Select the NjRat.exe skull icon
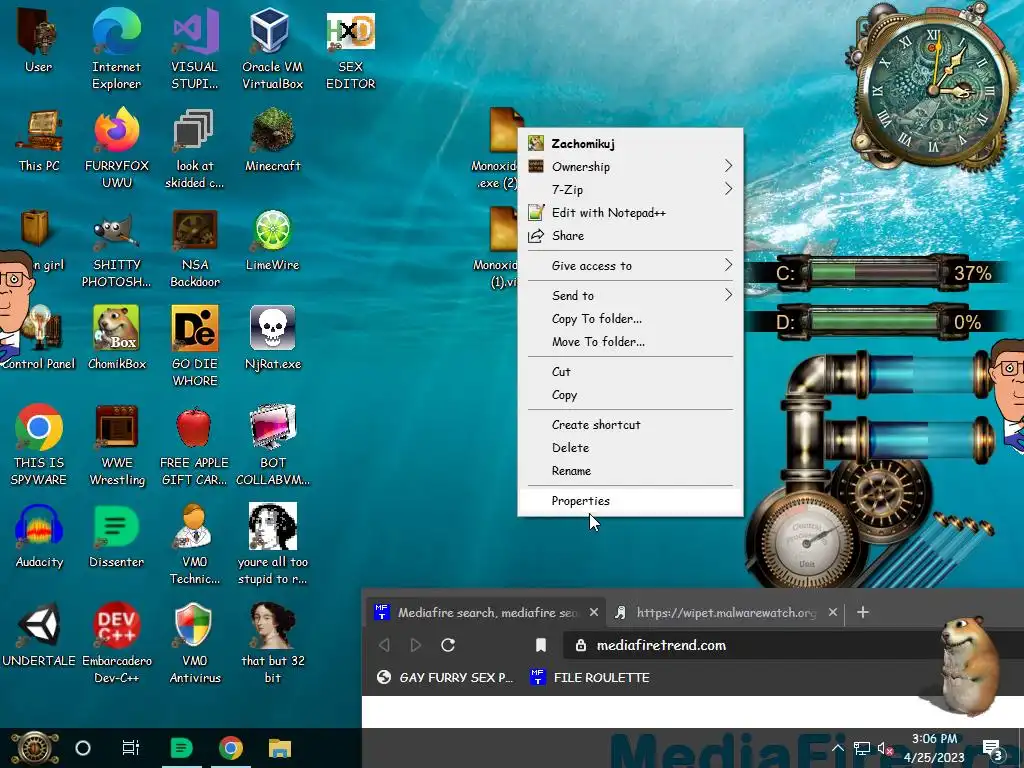The height and width of the screenshot is (768, 1024). coord(272,328)
